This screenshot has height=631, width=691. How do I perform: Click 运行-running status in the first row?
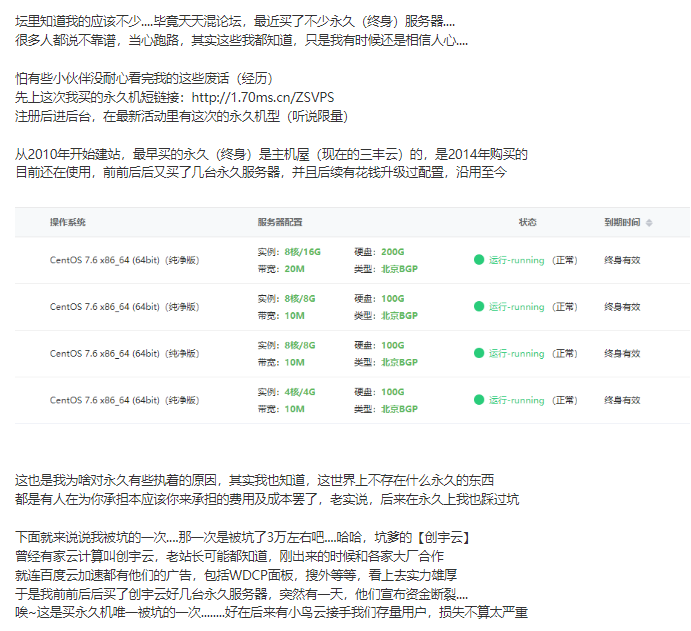(516, 260)
